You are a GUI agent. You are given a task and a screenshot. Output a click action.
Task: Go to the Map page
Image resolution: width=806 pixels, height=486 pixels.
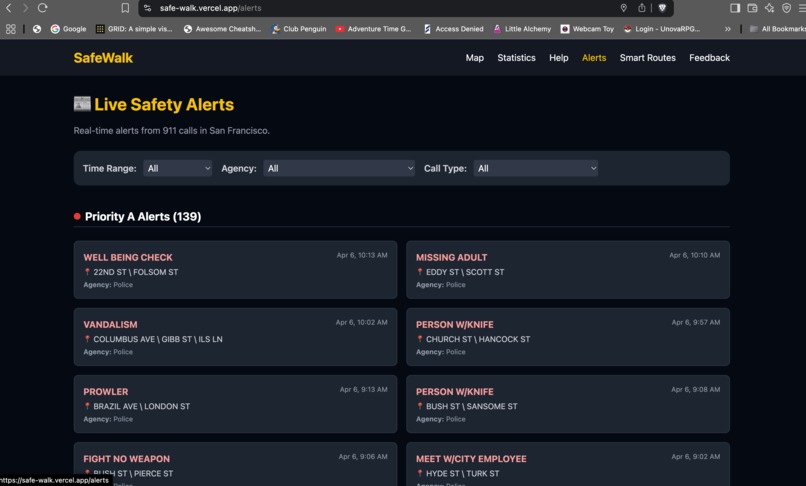pyautogui.click(x=474, y=58)
